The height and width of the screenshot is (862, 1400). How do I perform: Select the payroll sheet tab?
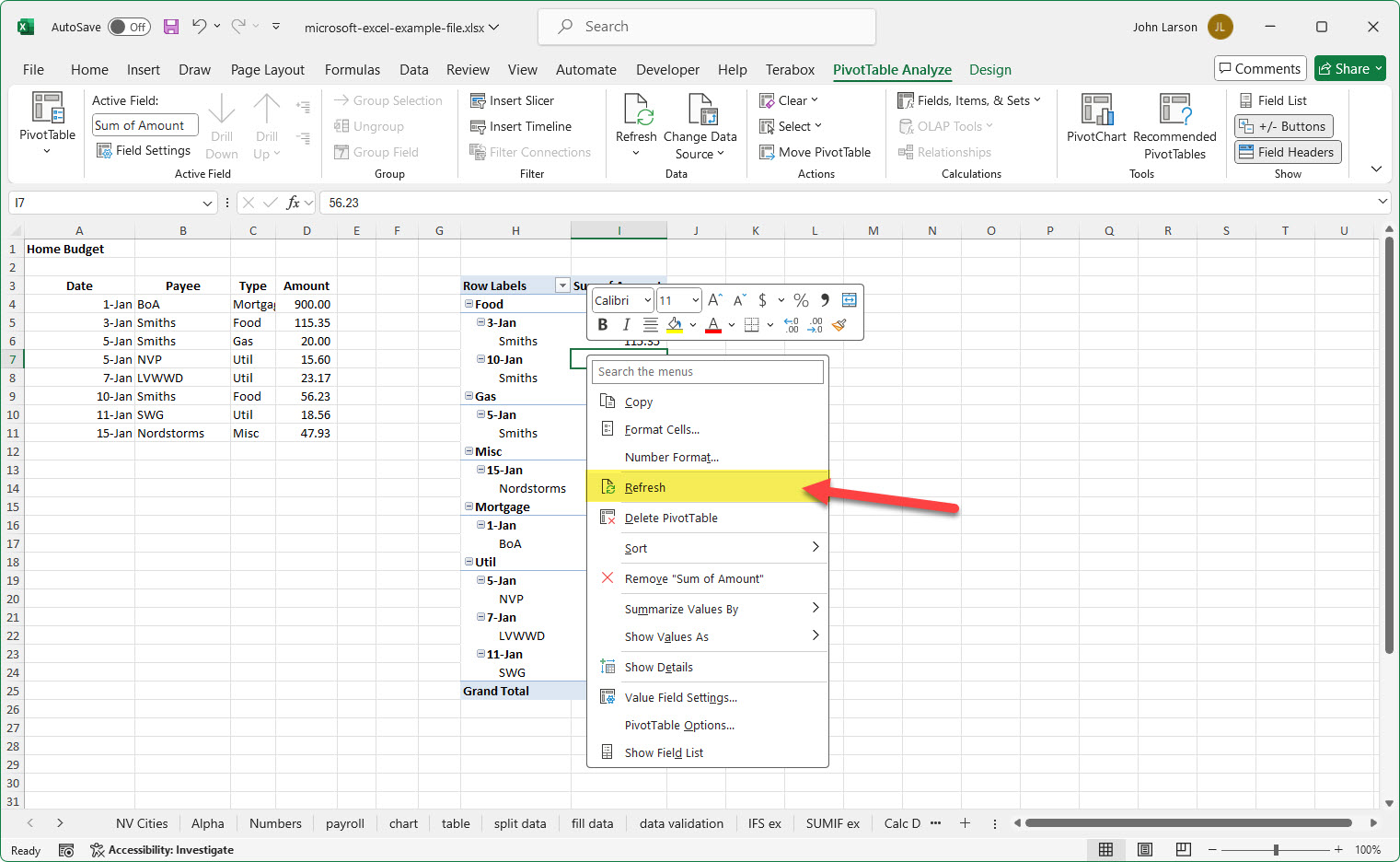tap(345, 822)
